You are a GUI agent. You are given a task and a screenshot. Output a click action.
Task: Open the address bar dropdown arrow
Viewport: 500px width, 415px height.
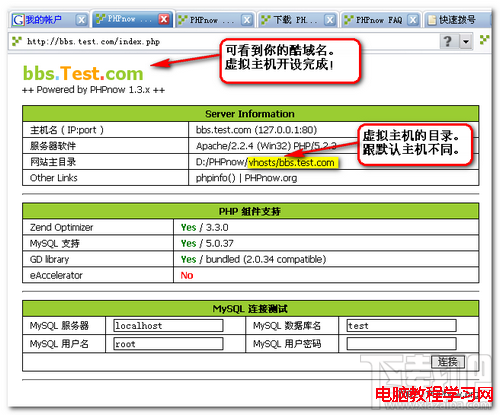[x=466, y=42]
